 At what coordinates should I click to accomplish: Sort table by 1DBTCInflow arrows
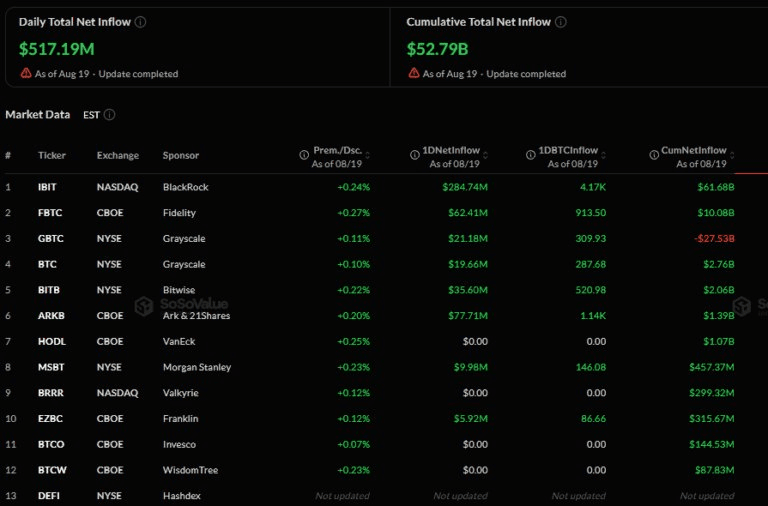(603, 155)
